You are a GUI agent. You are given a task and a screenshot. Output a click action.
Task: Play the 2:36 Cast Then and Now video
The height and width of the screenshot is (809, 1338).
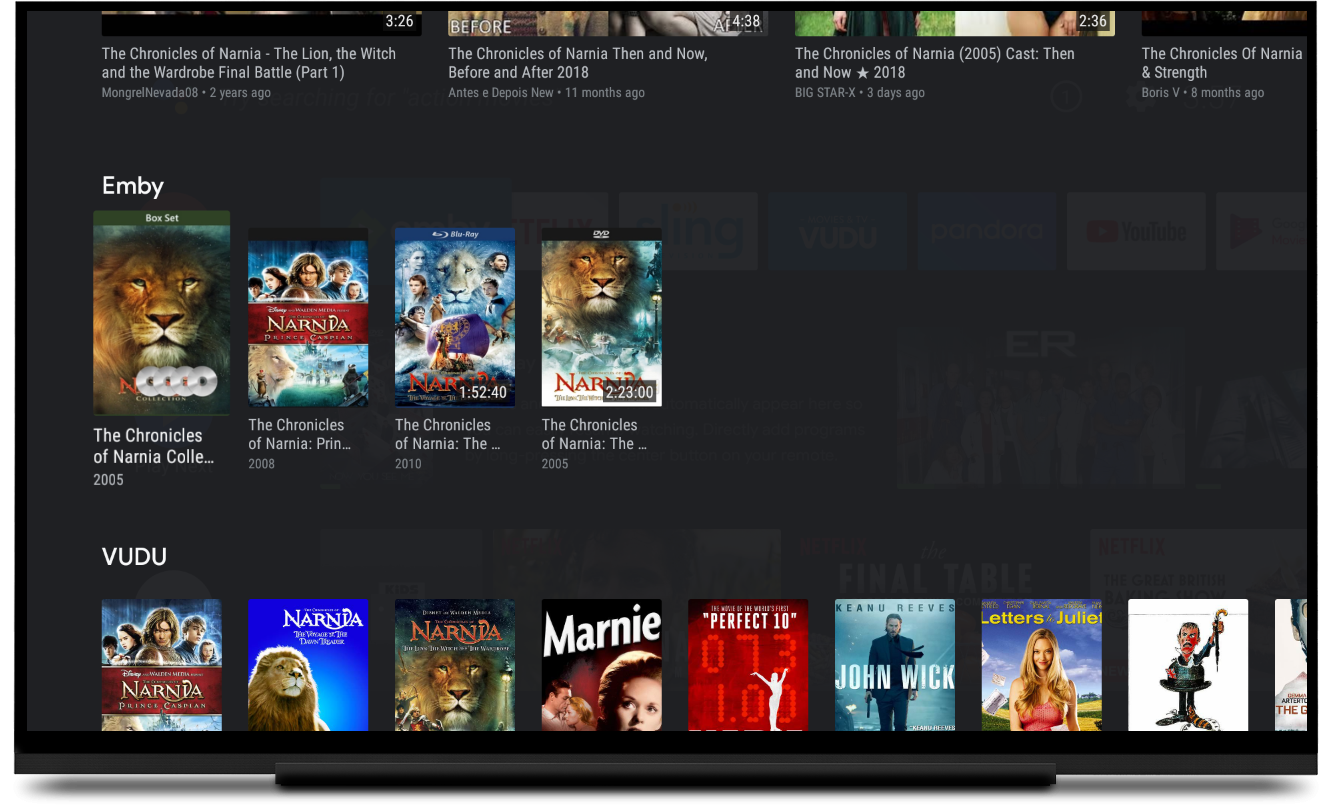(955, 24)
